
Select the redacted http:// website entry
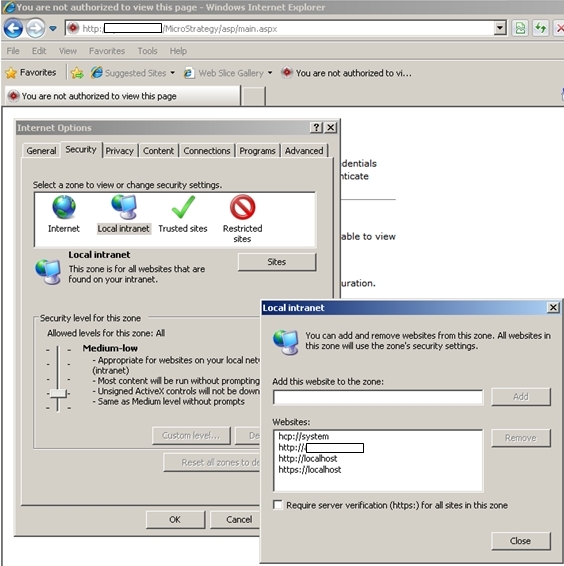coord(321,448)
